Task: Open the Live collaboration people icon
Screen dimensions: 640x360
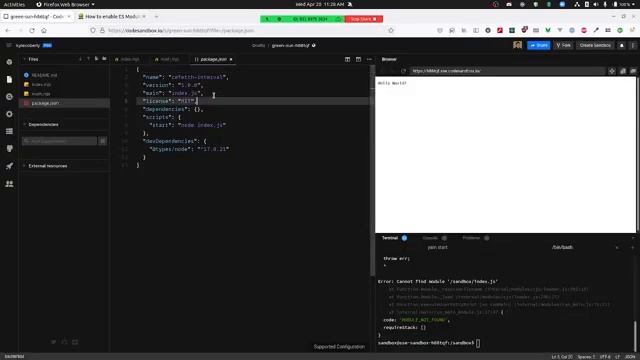Action: pos(9,184)
